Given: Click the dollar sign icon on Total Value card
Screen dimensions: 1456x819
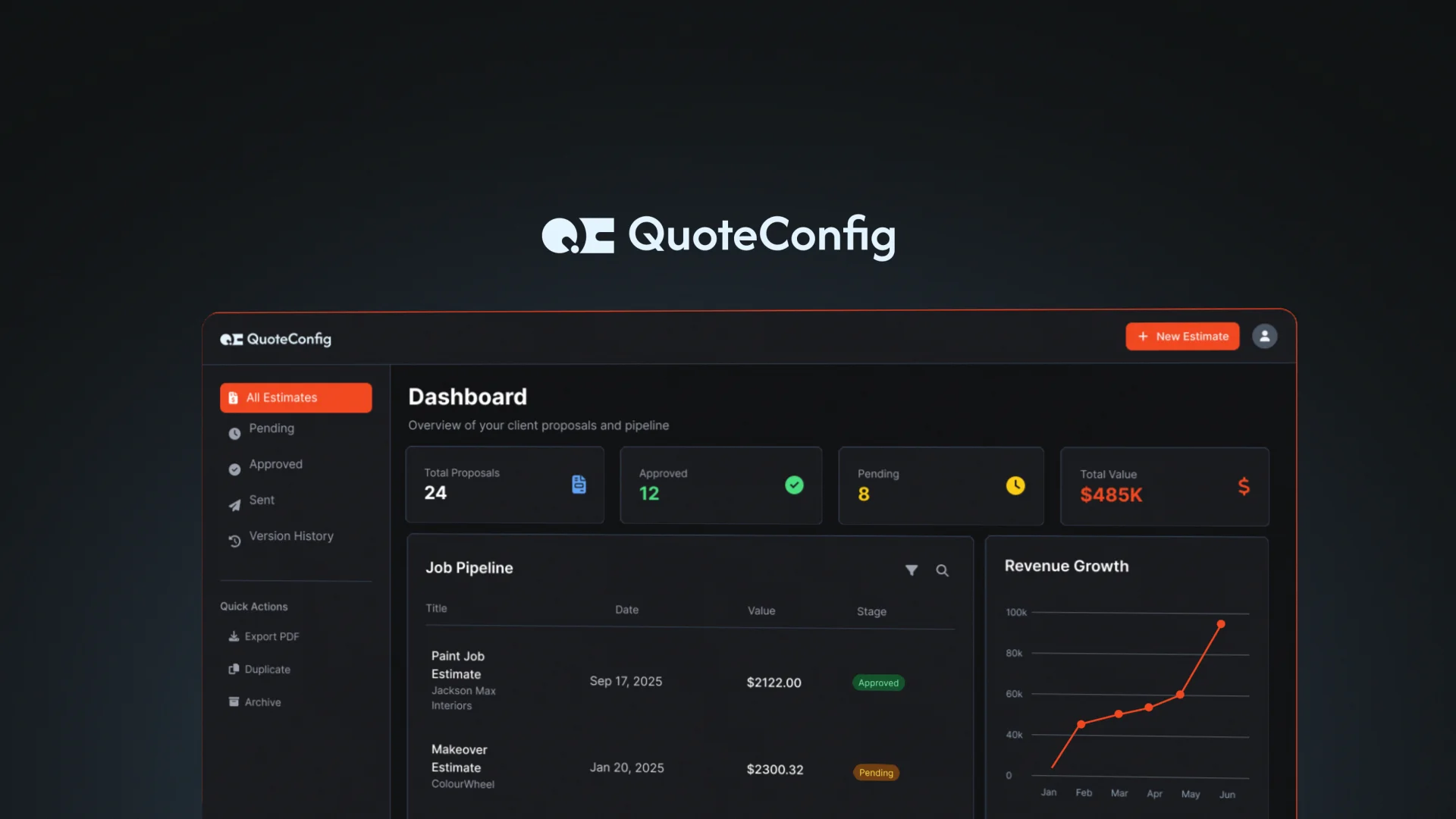Looking at the screenshot, I should pos(1244,487).
